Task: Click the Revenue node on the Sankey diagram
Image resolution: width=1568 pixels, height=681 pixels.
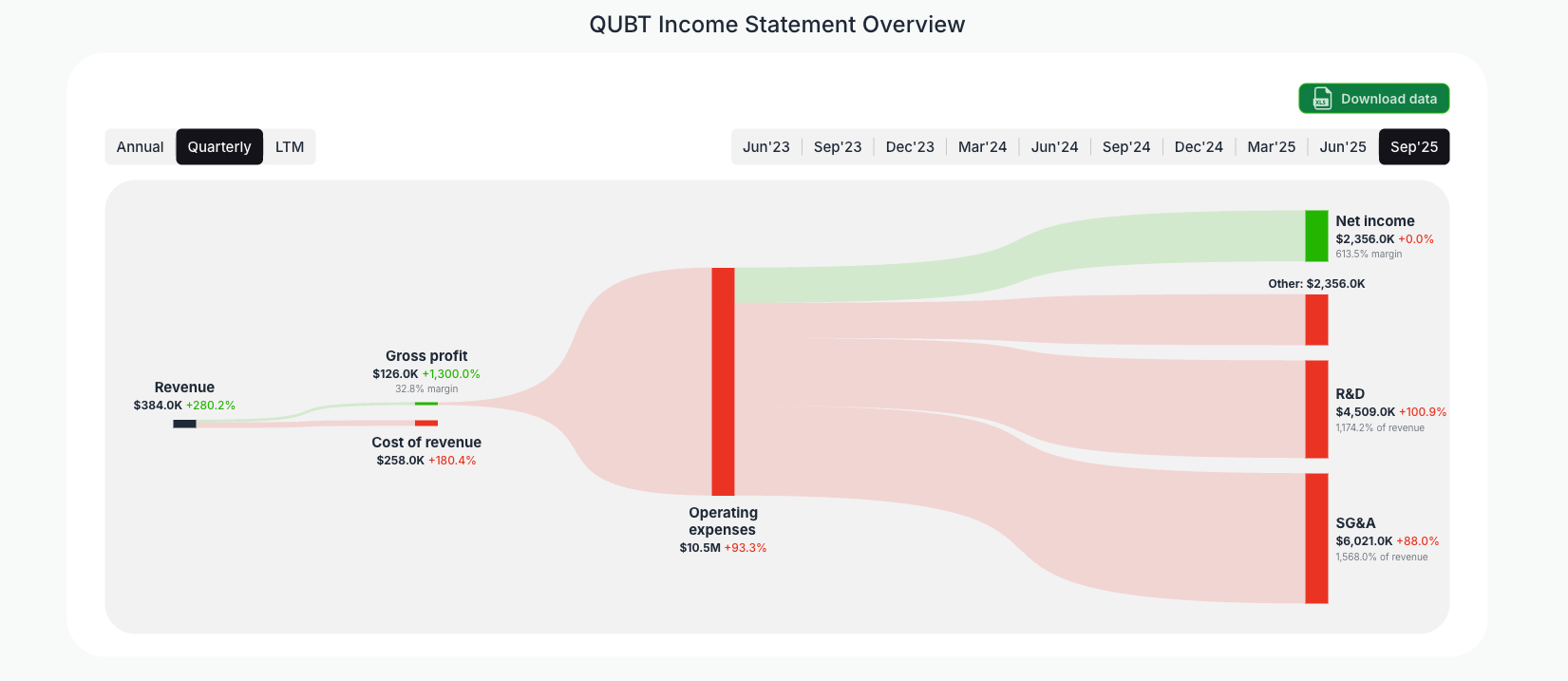Action: pos(184,425)
